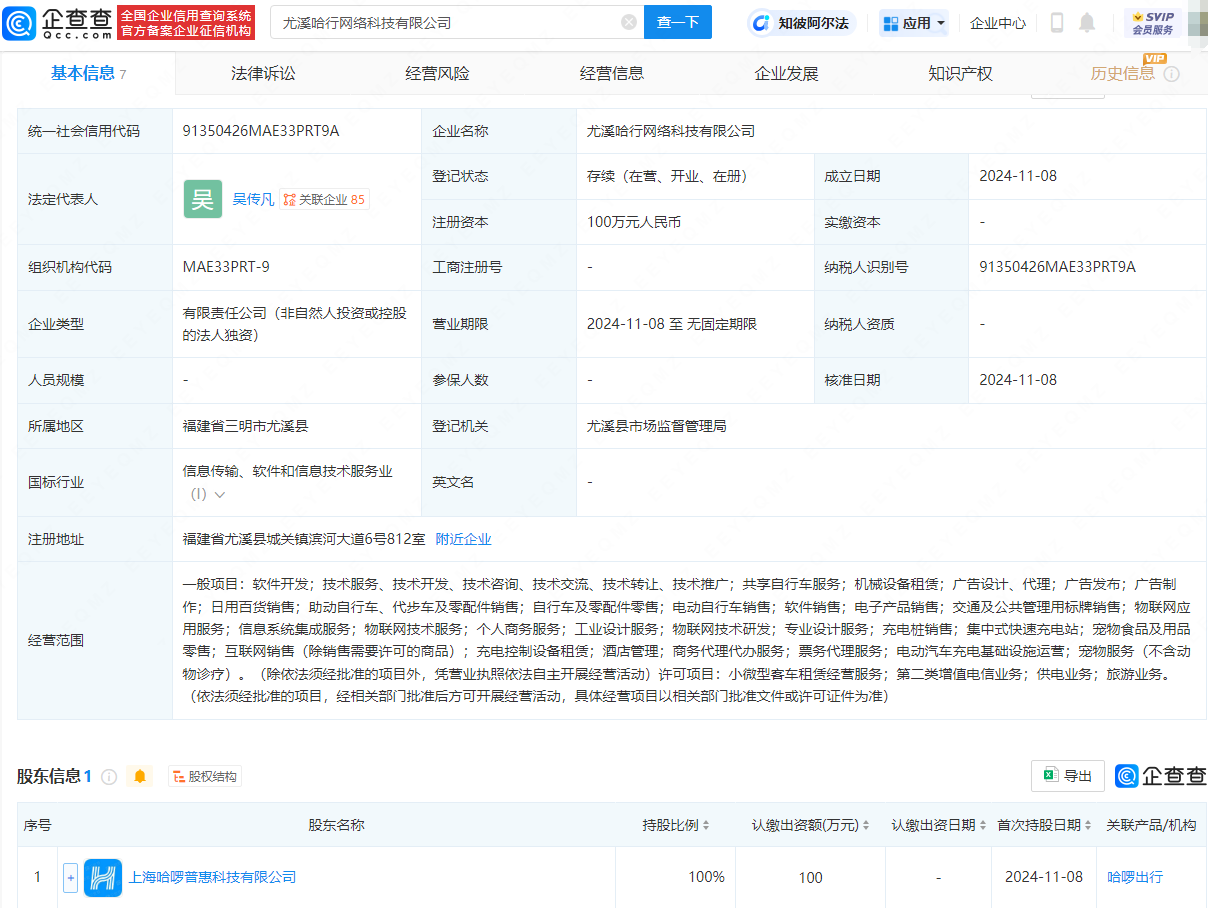Image resolution: width=1208 pixels, height=908 pixels.
Task: Click the SVIP member service badge
Action: click(1153, 23)
